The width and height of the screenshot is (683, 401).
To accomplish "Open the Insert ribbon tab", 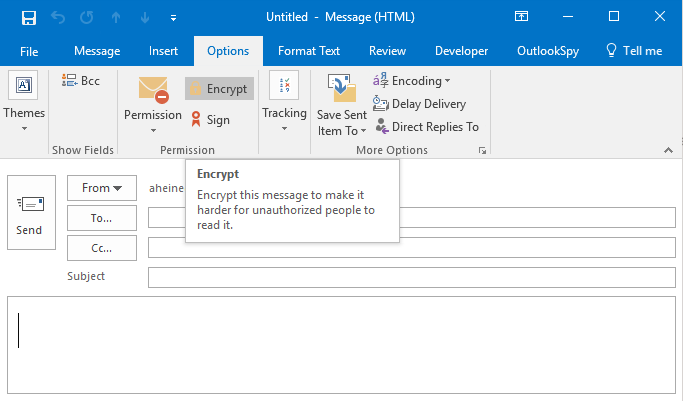I will 163,51.
